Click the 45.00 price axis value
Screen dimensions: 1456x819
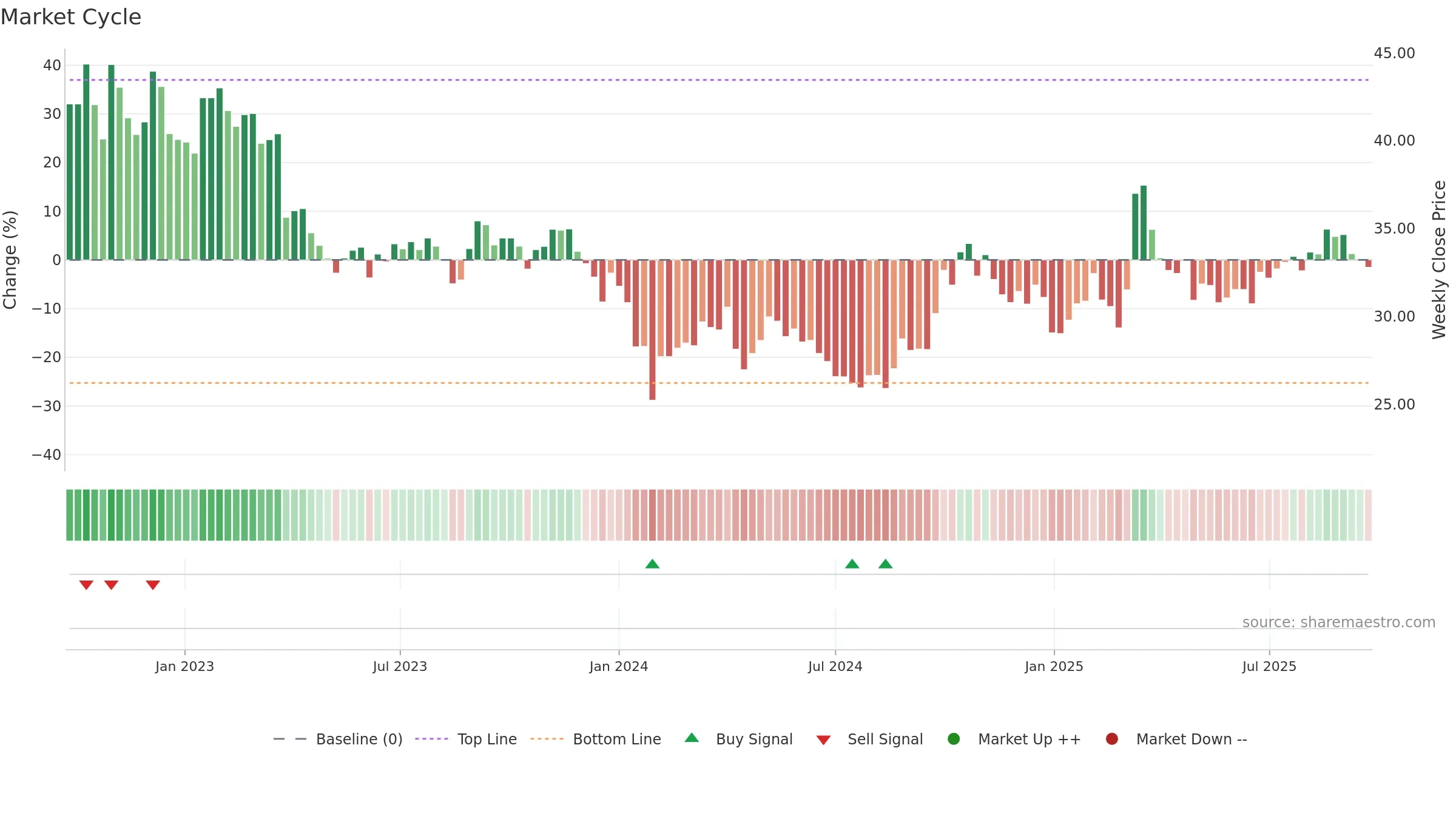click(x=1394, y=53)
